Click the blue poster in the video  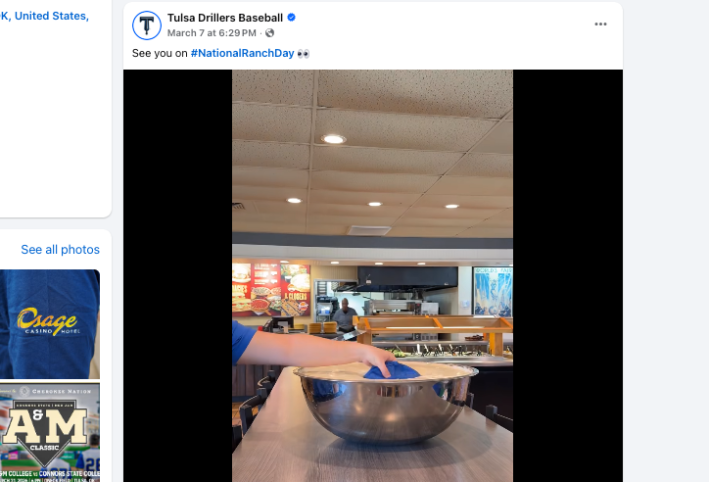(x=492, y=292)
